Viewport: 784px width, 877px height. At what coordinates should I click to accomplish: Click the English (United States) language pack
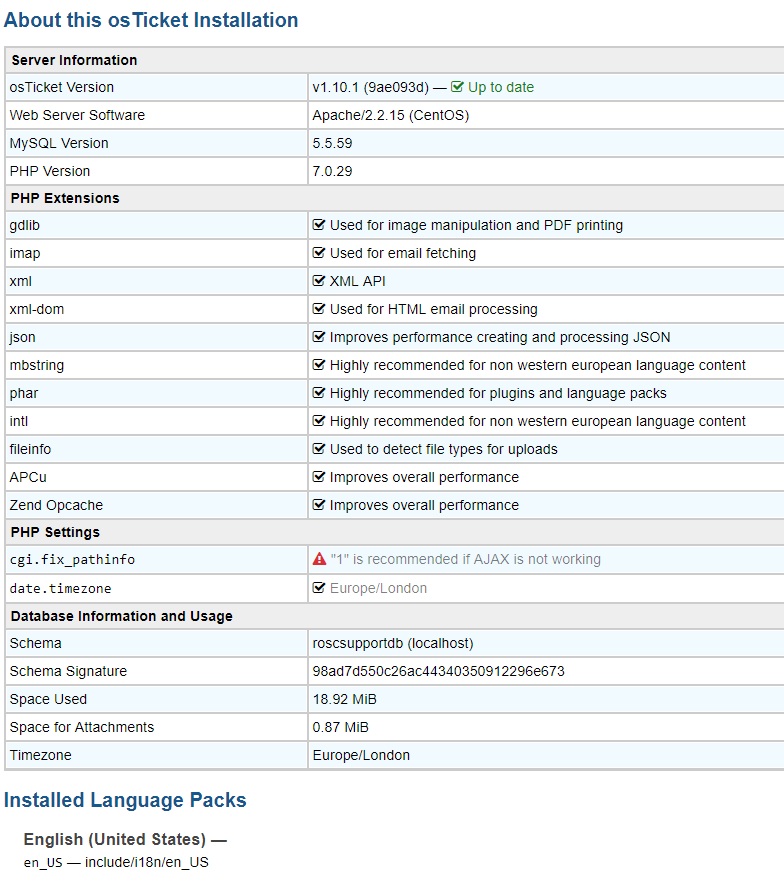[x=115, y=840]
